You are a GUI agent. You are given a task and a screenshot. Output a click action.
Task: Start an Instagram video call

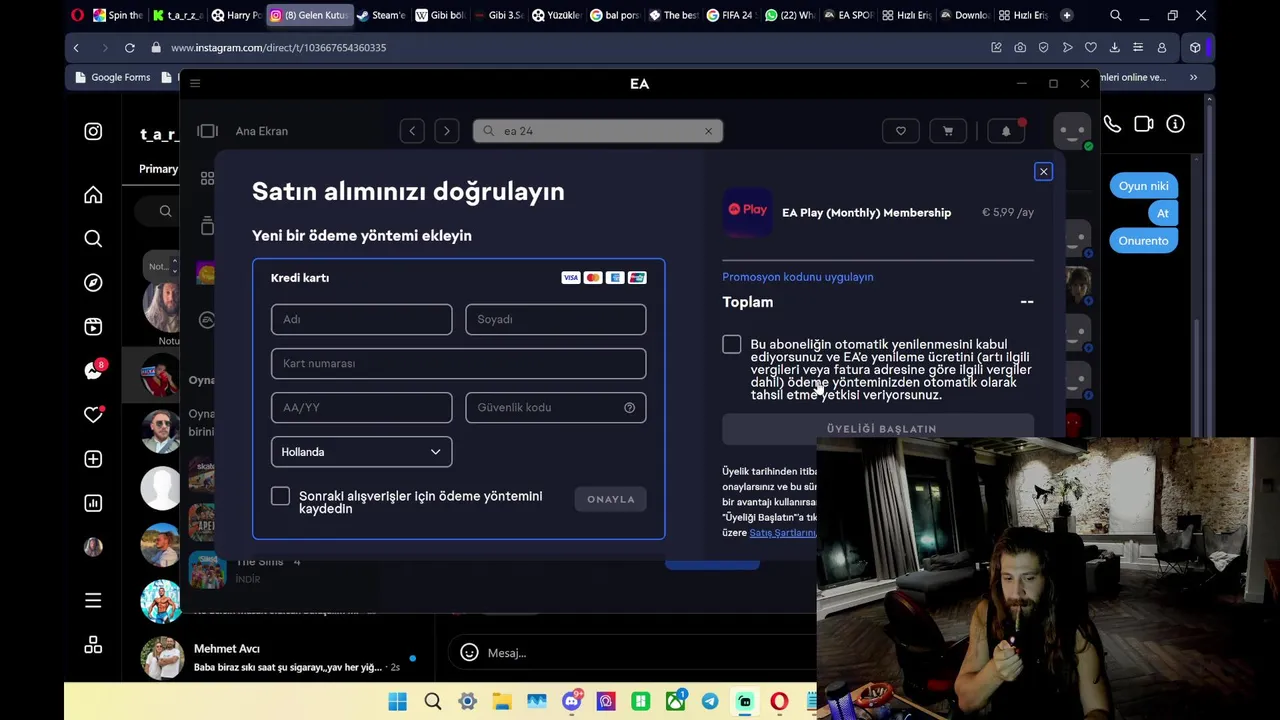click(x=1144, y=124)
